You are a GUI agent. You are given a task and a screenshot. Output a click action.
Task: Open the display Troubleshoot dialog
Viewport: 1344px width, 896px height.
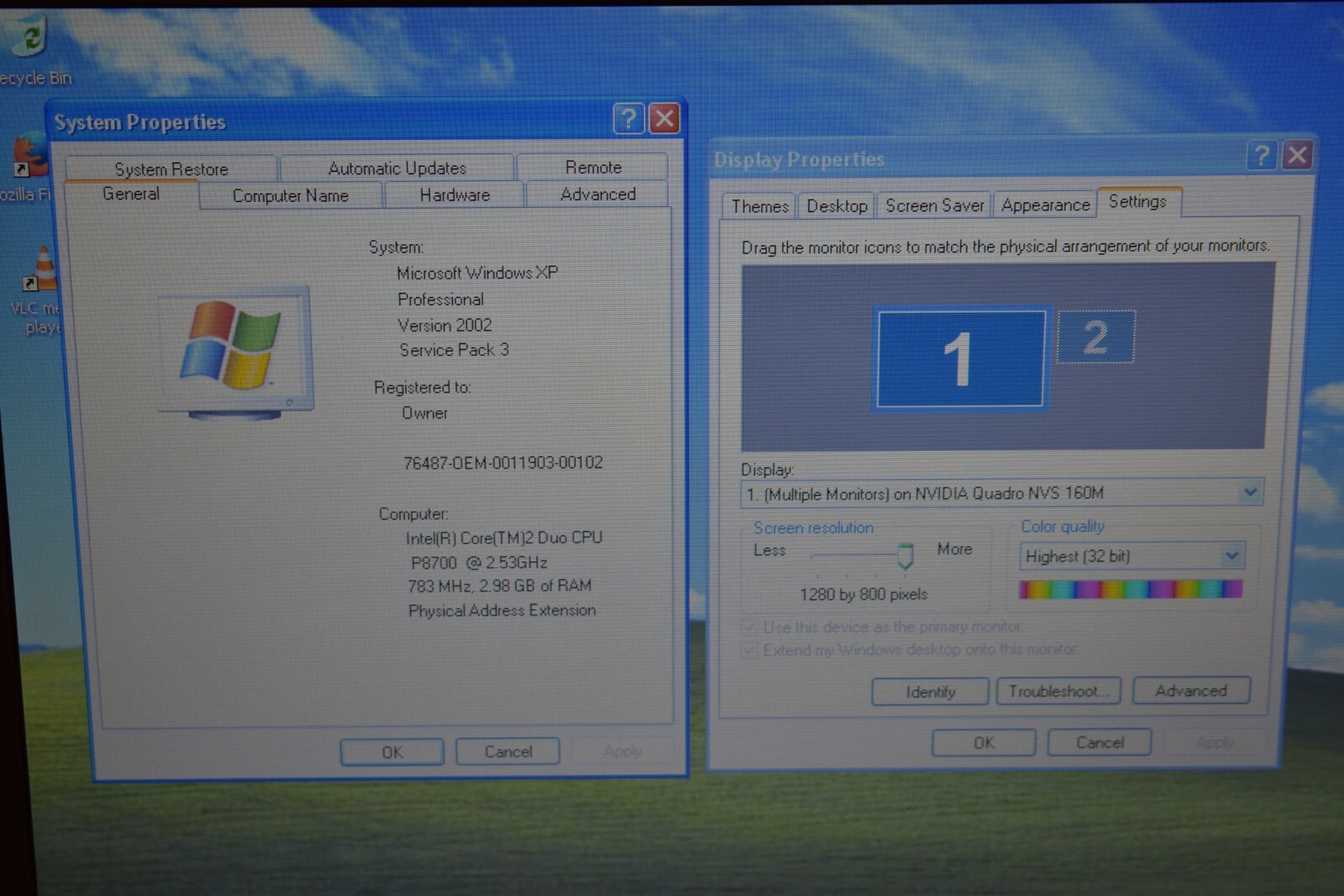point(1058,690)
